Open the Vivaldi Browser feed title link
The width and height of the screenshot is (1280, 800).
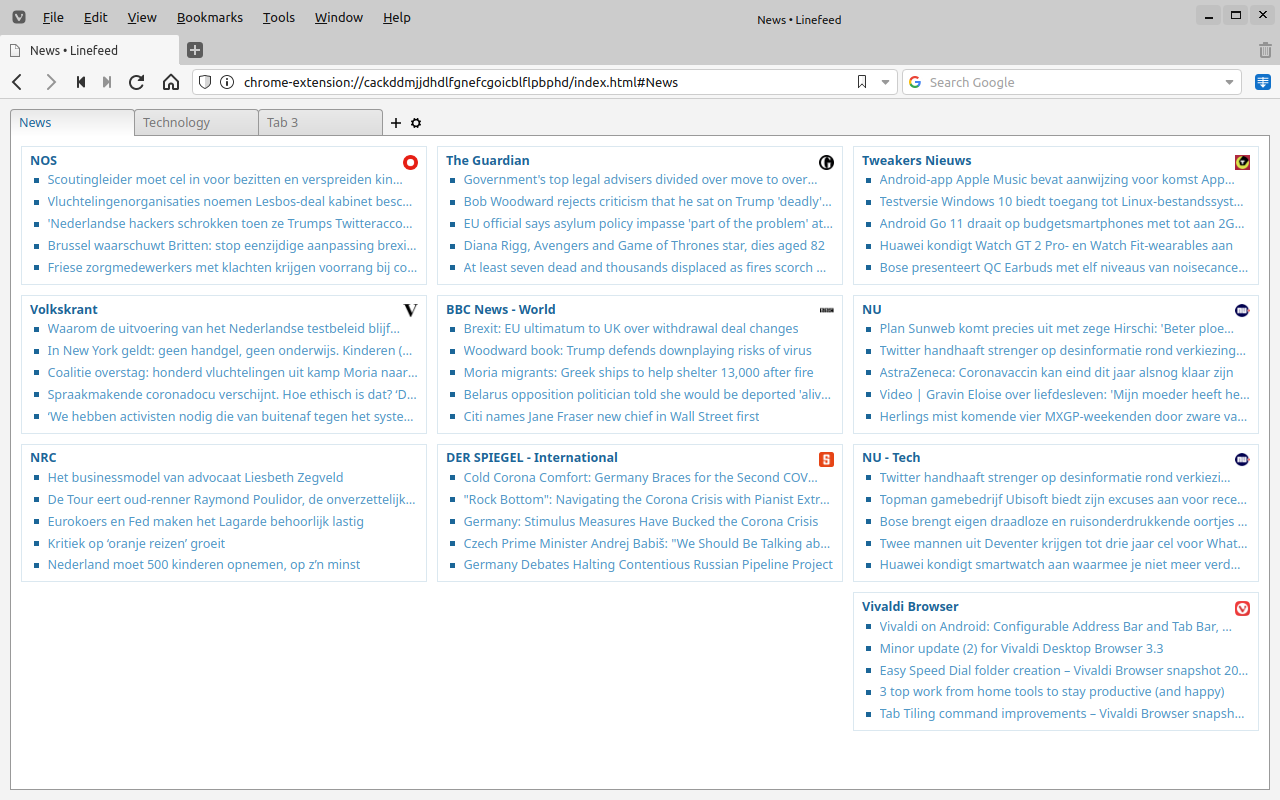(x=910, y=606)
